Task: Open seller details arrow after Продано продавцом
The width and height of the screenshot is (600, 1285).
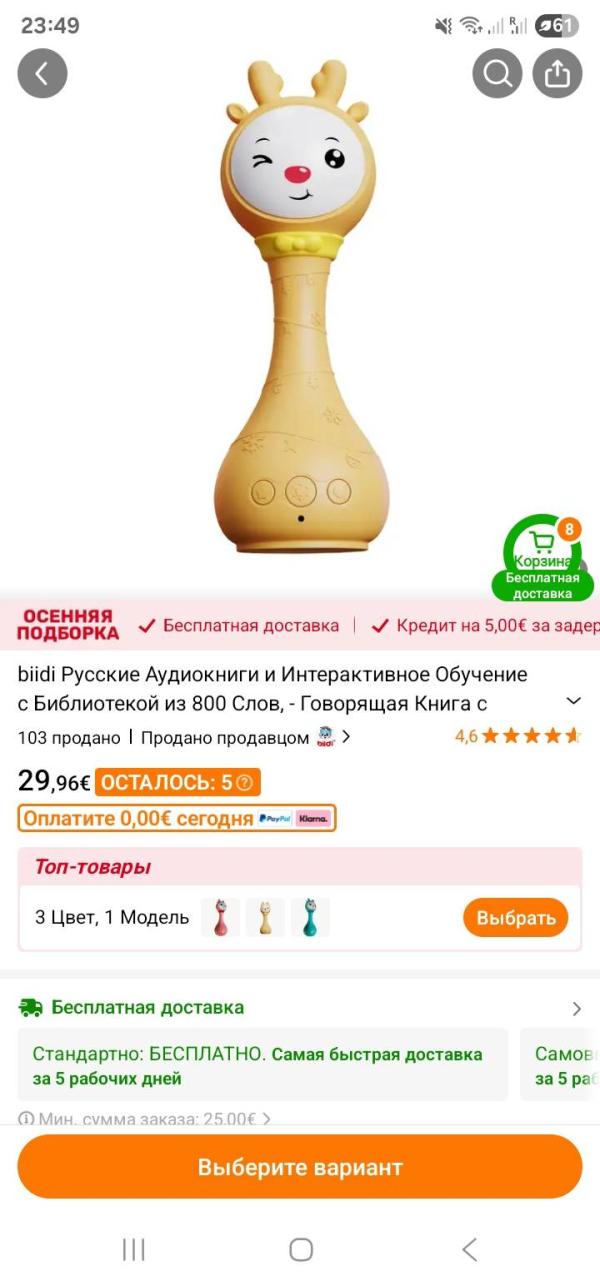Action: pos(346,737)
